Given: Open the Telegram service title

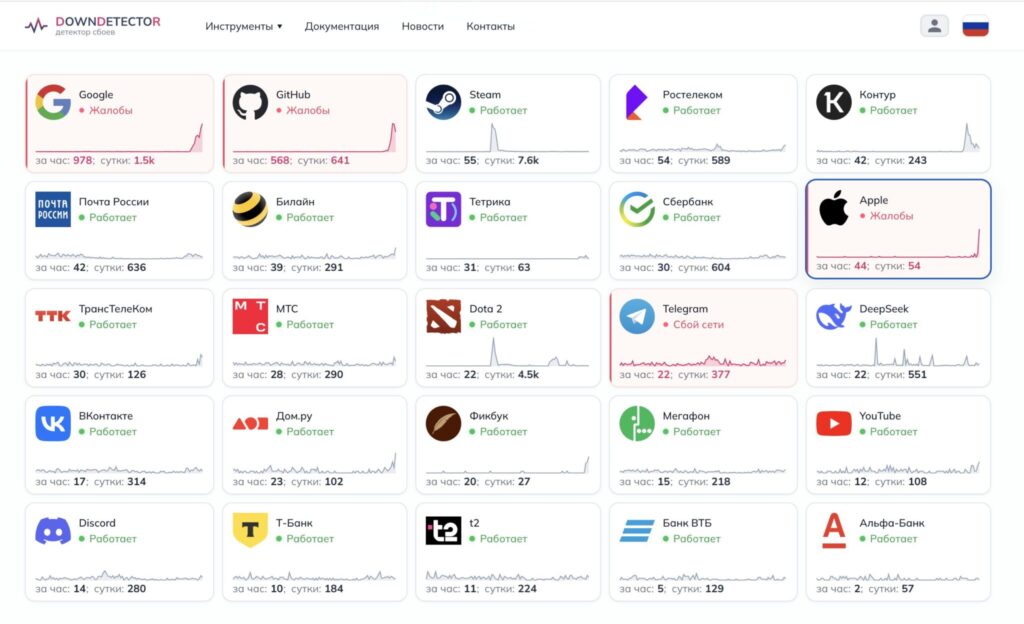Looking at the screenshot, I should pyautogui.click(x=685, y=309).
